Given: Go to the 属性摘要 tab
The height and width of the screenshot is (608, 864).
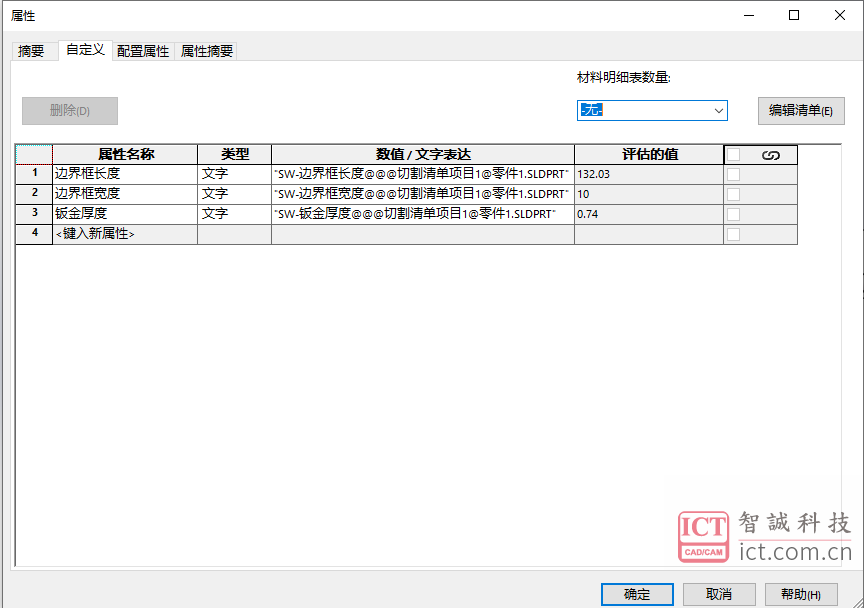Looking at the screenshot, I should coord(207,51).
